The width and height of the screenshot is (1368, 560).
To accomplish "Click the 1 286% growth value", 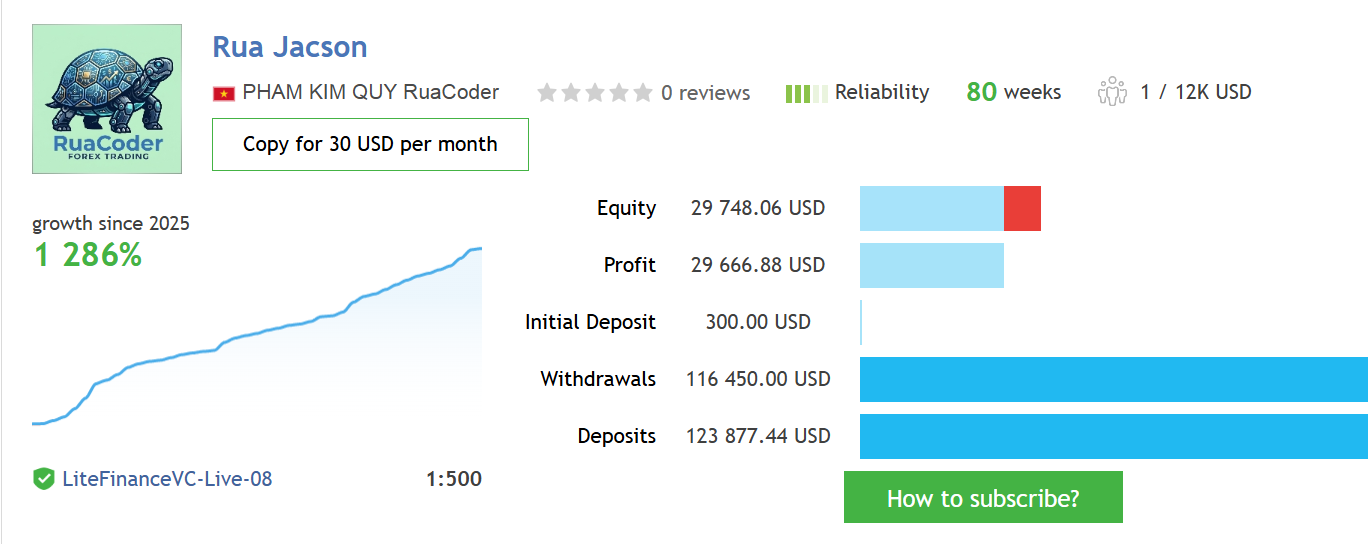I will [x=88, y=256].
